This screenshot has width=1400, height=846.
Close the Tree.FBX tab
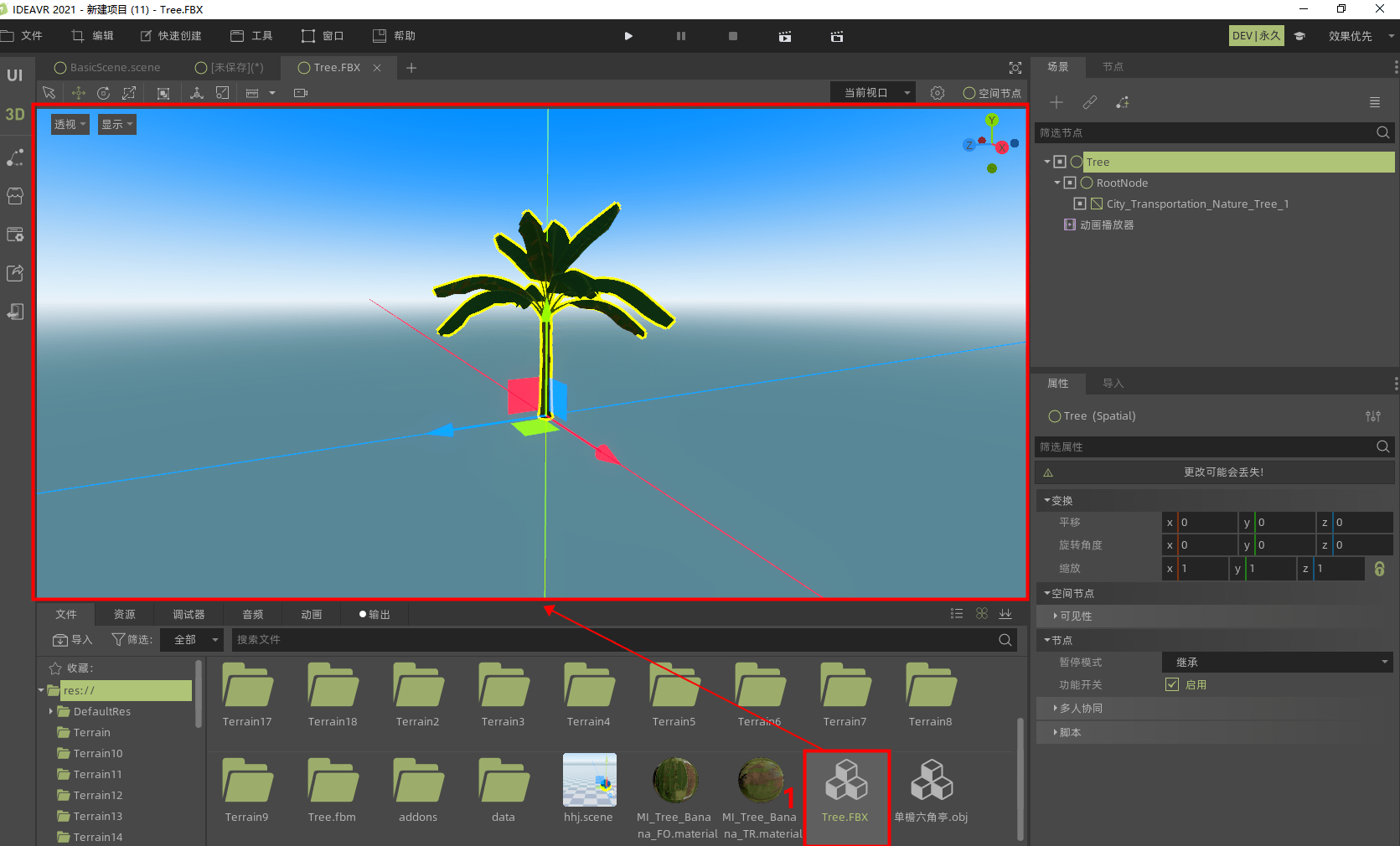[377, 68]
